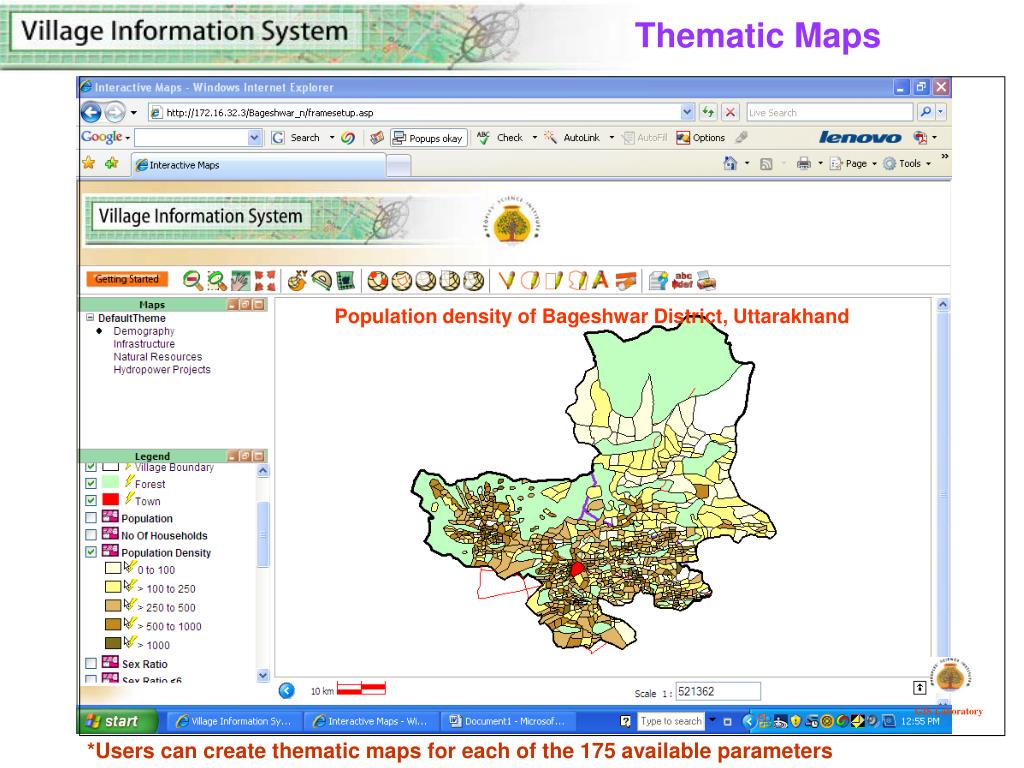Click the > 250 to 500 color swatch
Screen dimensions: 1024x768
coord(113,605)
